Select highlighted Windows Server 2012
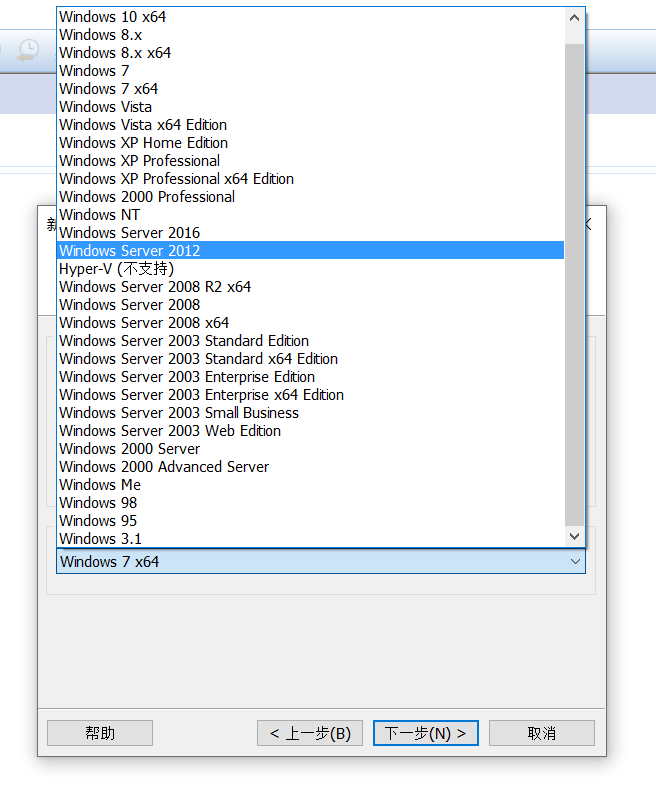The height and width of the screenshot is (789, 656). tap(310, 251)
